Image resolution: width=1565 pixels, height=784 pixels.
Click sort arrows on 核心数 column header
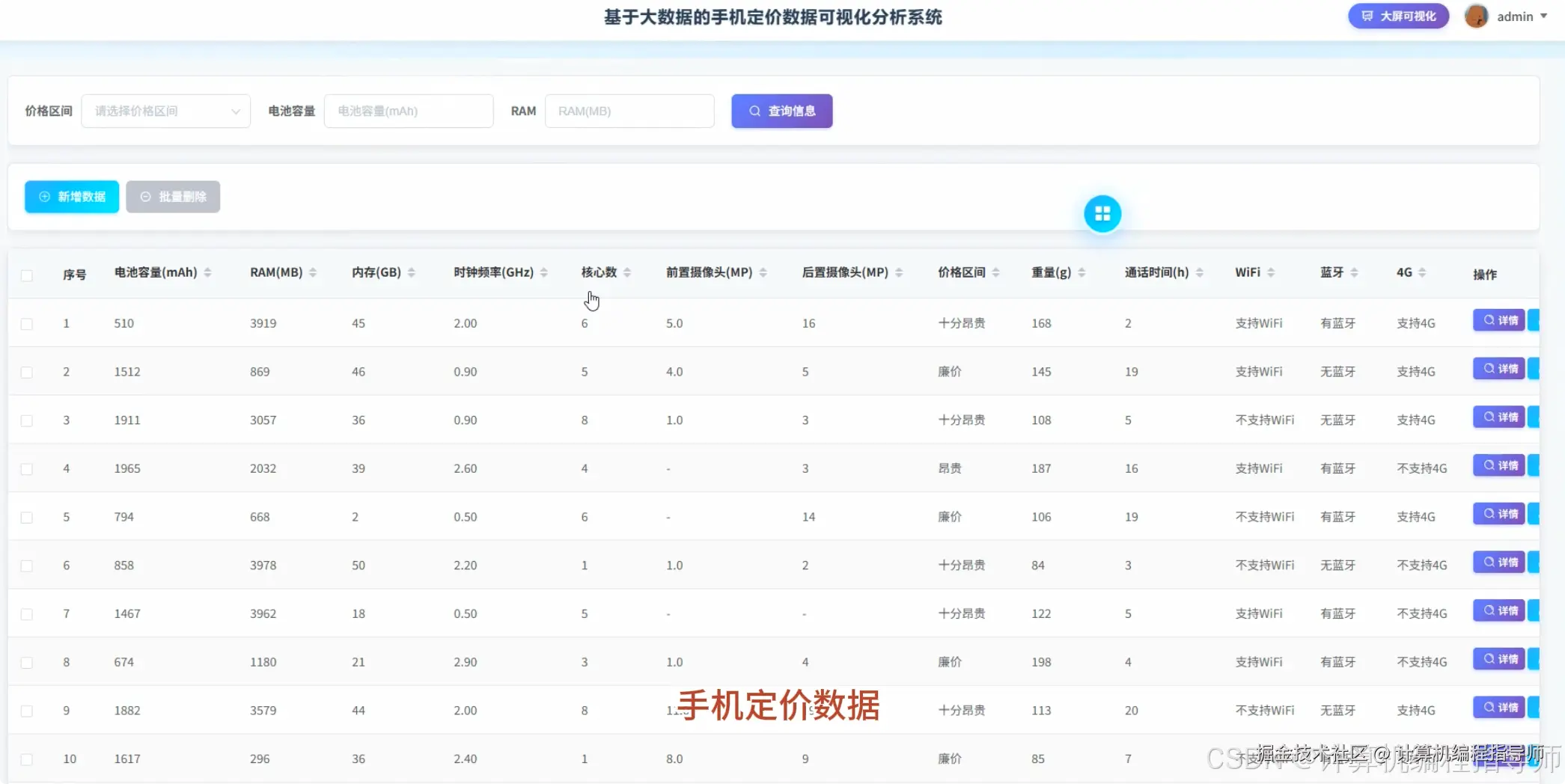pos(626,272)
